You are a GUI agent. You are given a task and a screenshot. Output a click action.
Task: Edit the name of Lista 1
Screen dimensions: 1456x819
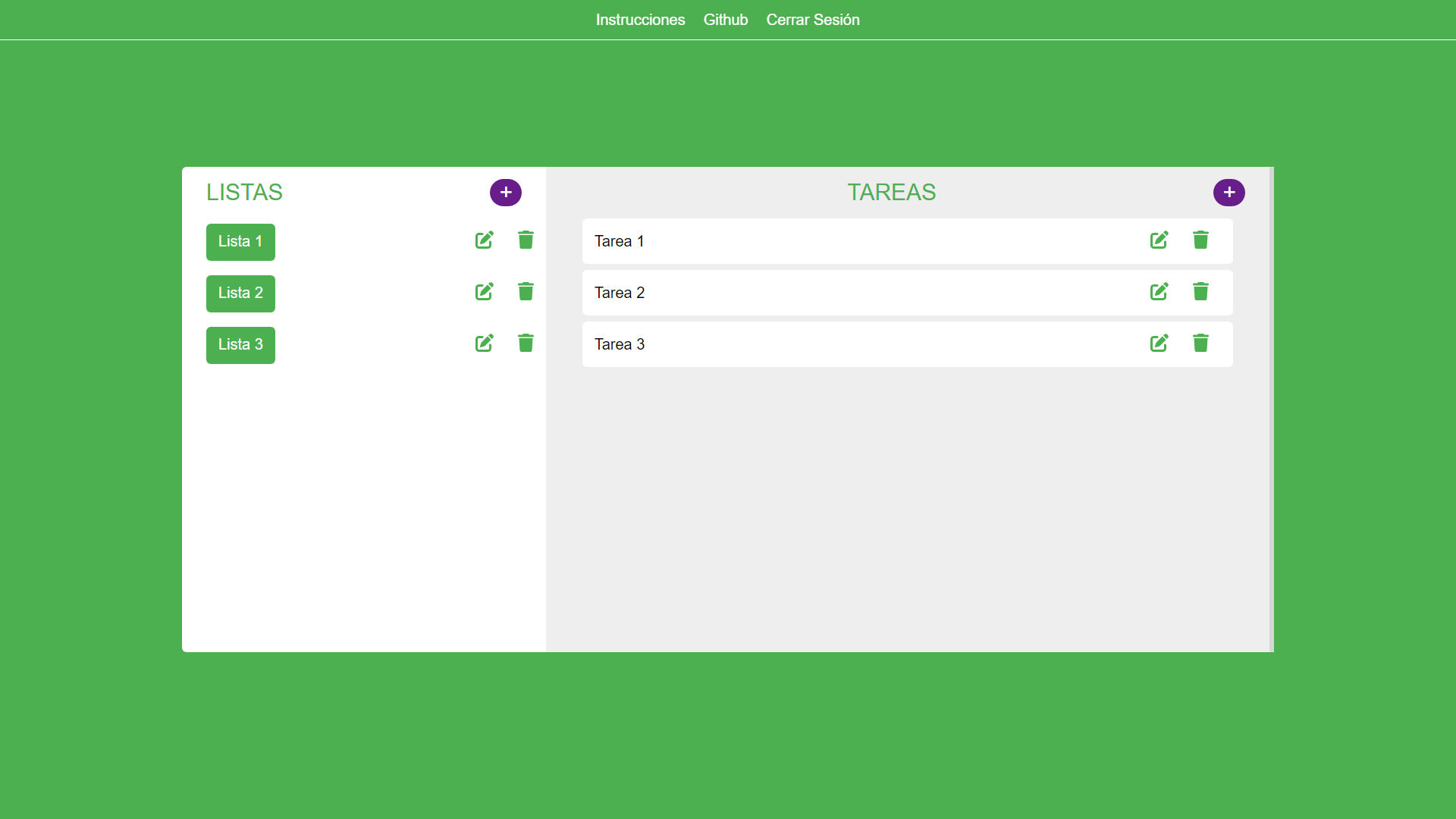485,240
